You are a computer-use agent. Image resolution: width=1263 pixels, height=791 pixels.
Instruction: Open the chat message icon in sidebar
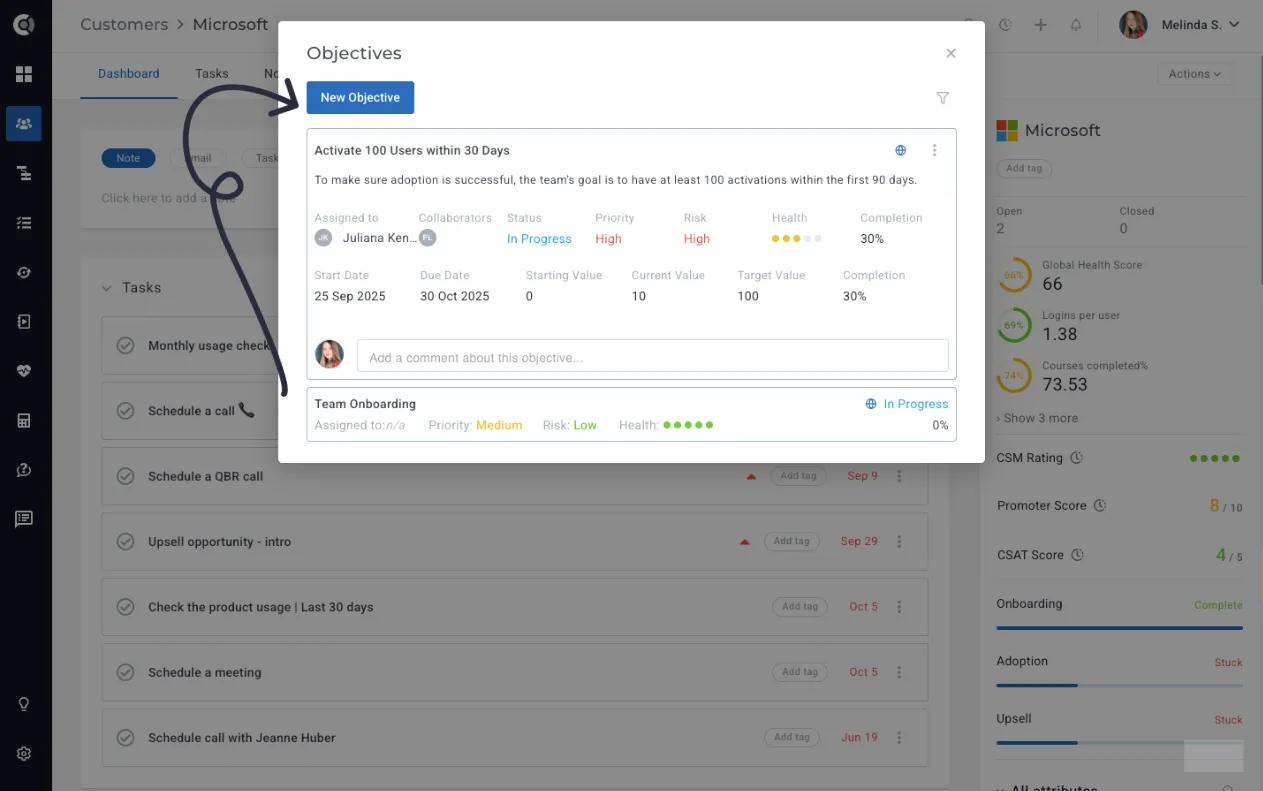click(x=24, y=519)
